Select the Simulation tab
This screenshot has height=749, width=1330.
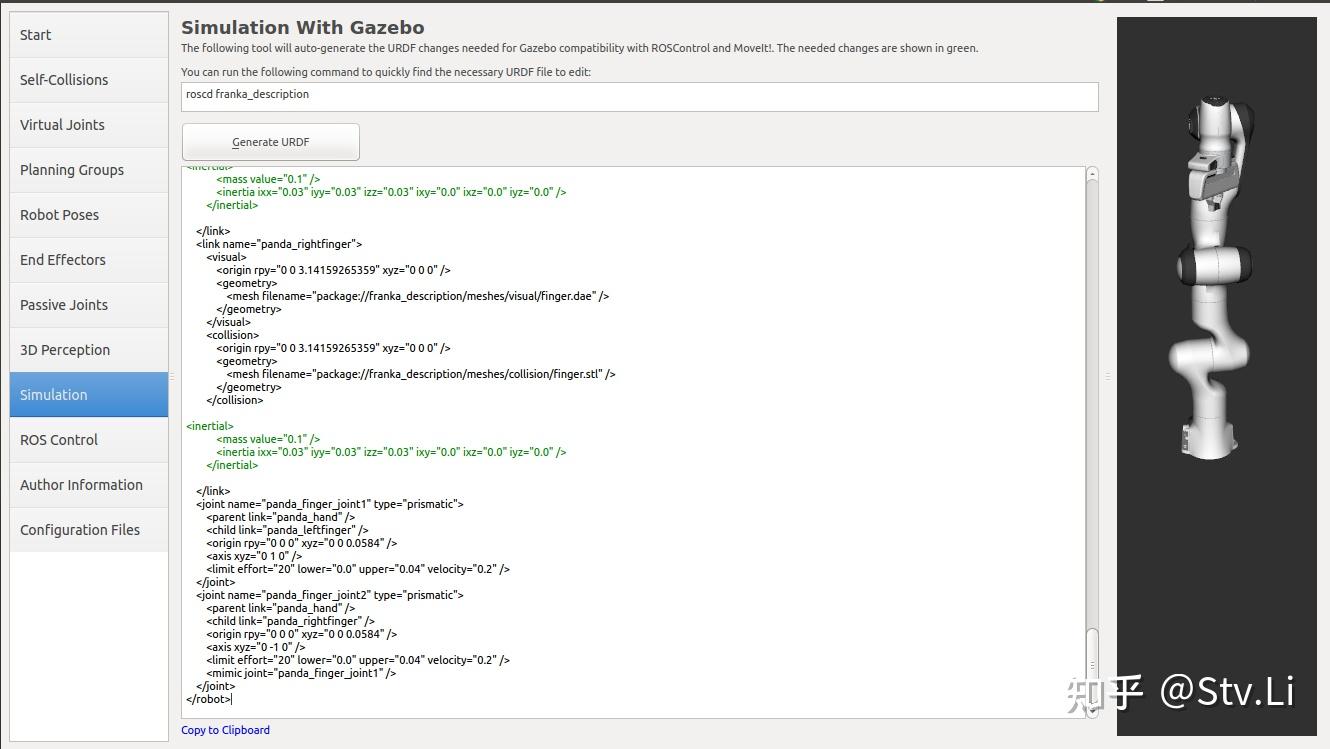click(89, 395)
